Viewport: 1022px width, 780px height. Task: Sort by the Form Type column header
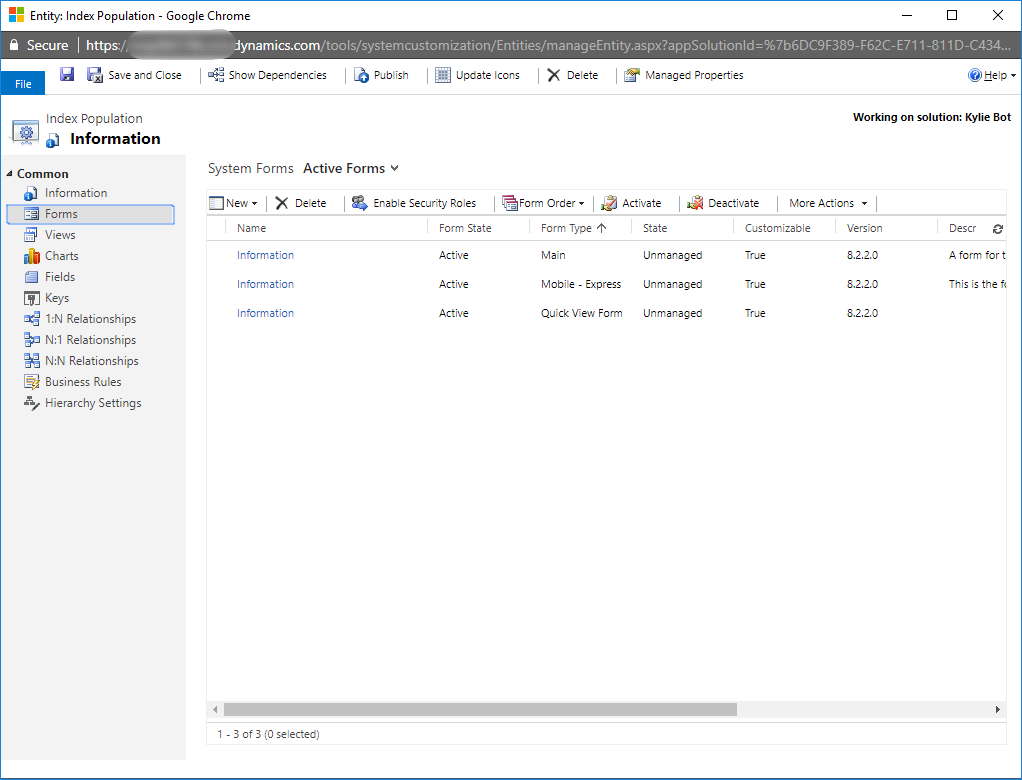click(566, 228)
